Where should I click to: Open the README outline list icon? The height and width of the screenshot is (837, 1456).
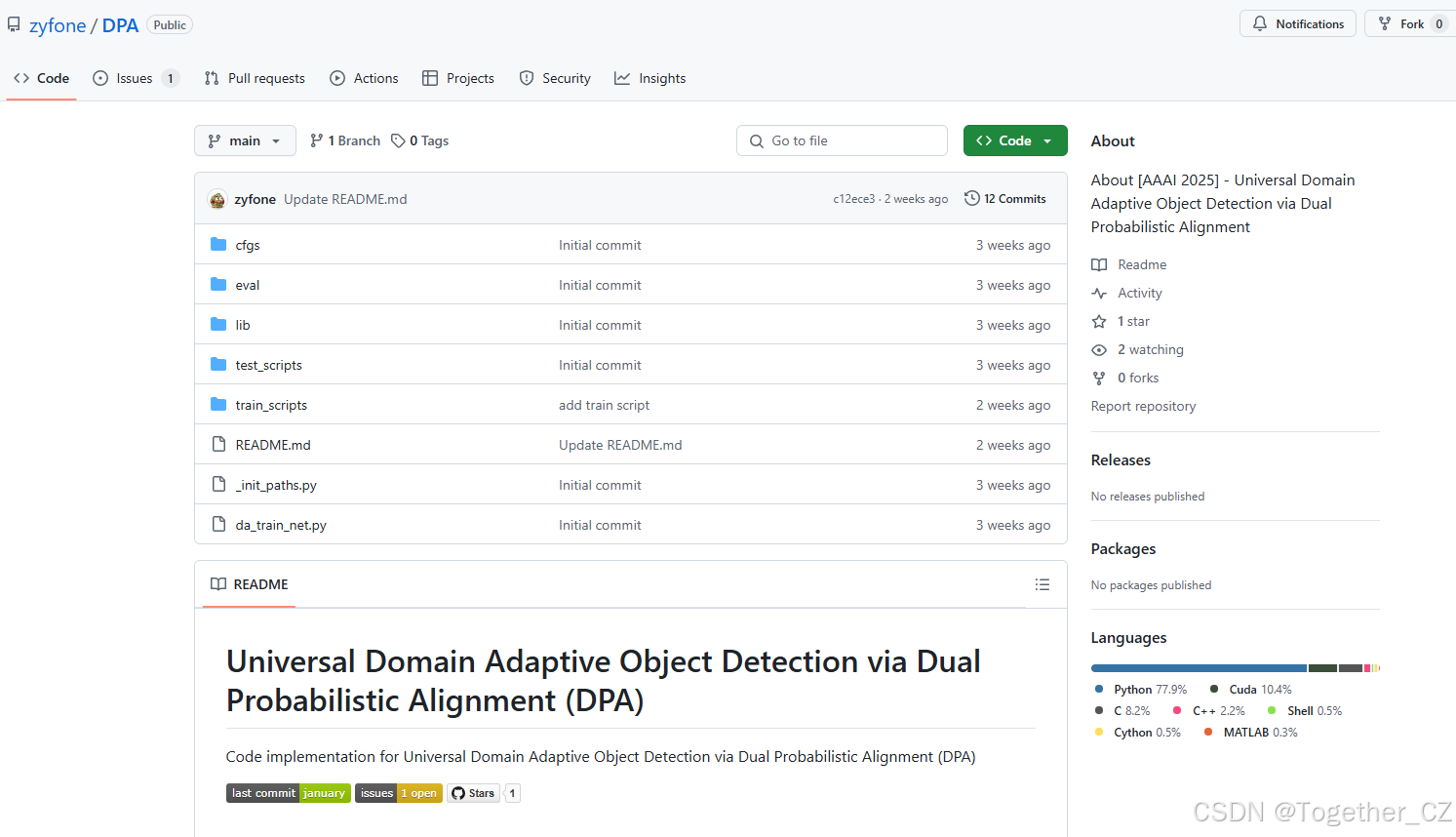point(1043,583)
